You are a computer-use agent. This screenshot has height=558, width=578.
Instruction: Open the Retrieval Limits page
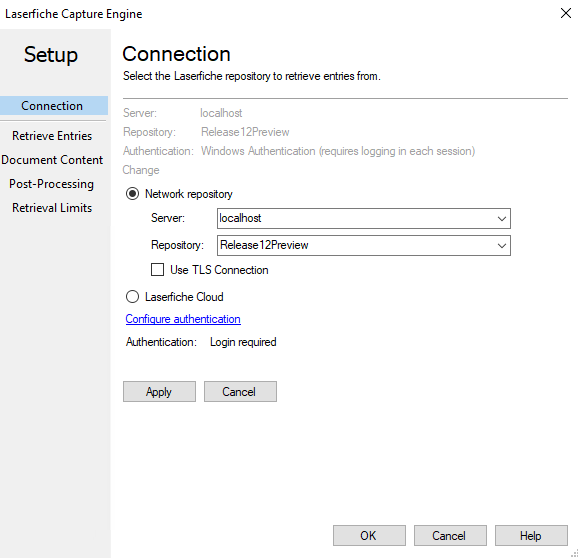52,208
